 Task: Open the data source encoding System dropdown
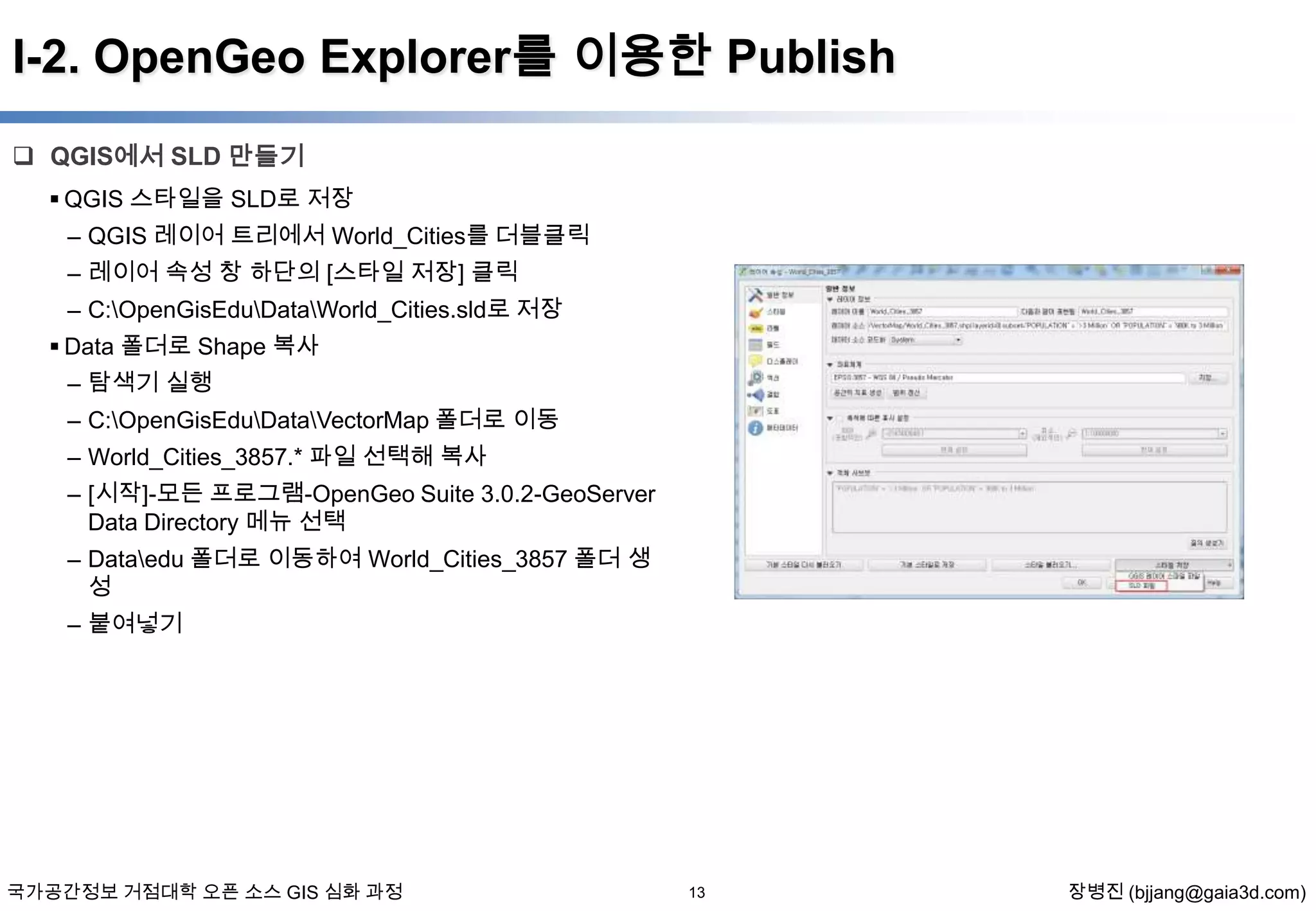click(925, 340)
